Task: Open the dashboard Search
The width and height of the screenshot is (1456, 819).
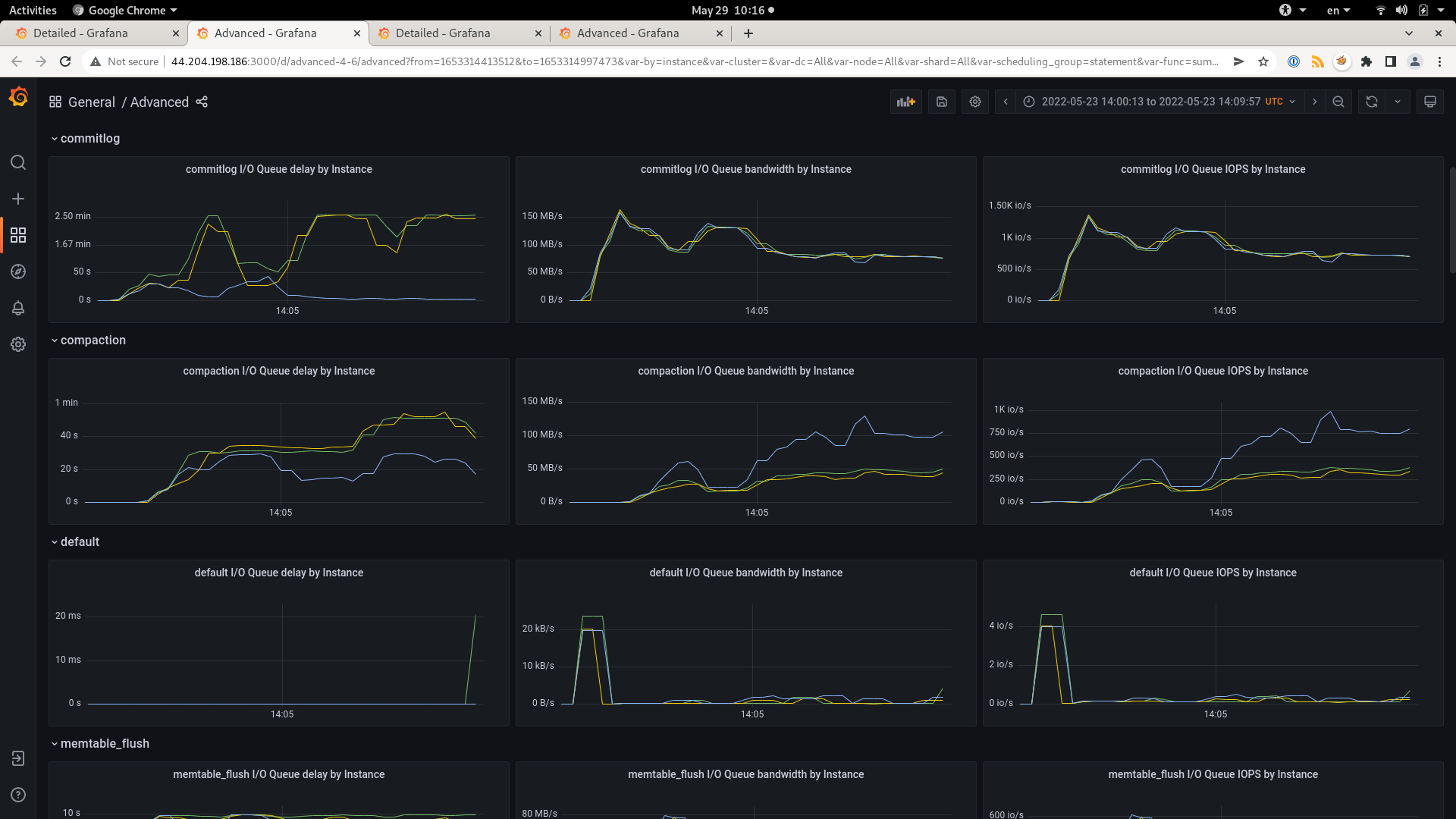Action: (18, 162)
